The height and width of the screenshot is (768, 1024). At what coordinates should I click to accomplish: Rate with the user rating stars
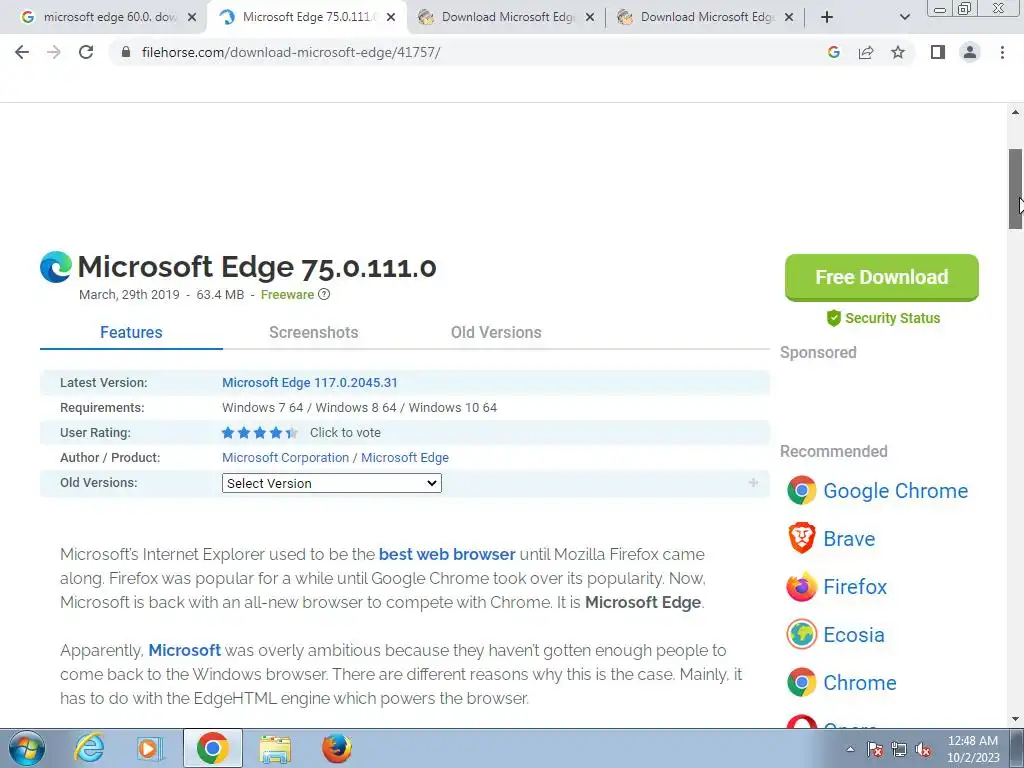[259, 432]
